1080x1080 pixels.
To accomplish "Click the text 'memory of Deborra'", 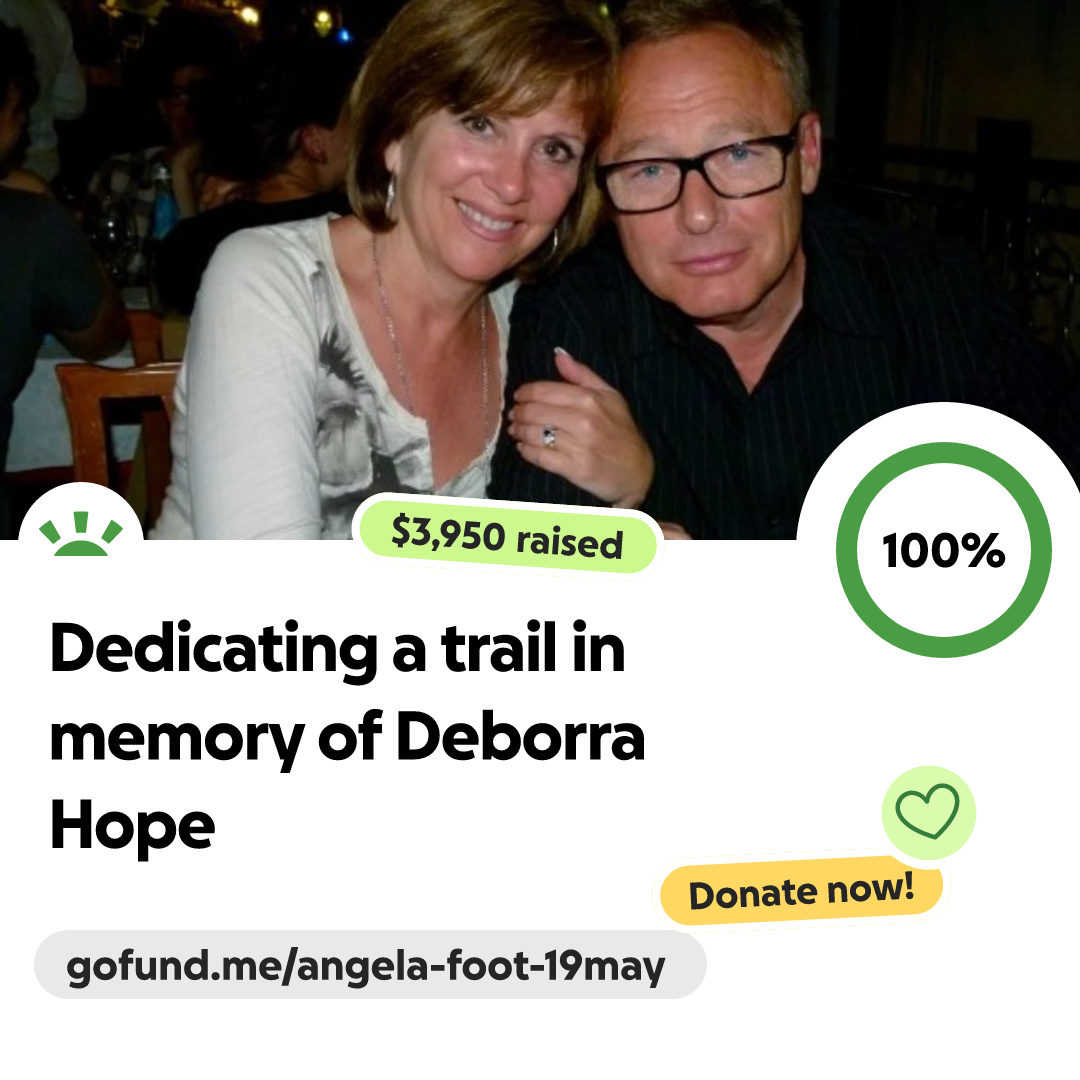I will 347,738.
